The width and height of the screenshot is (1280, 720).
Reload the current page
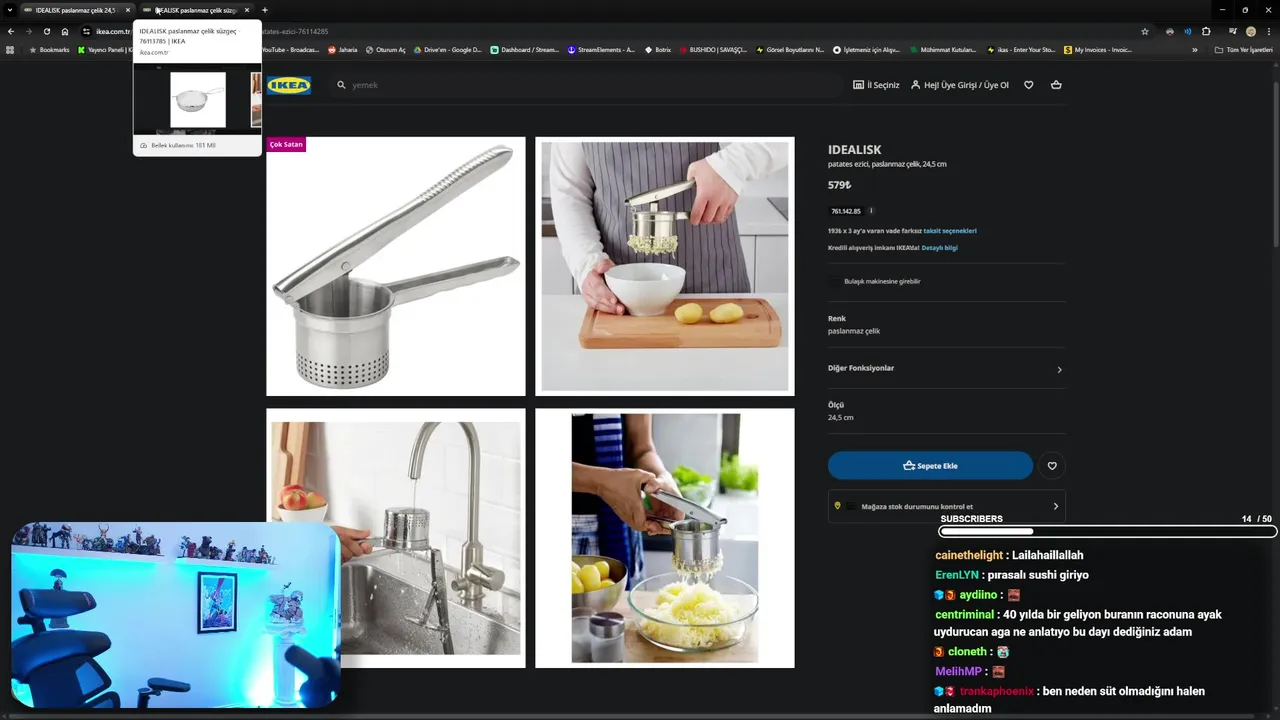[47, 31]
